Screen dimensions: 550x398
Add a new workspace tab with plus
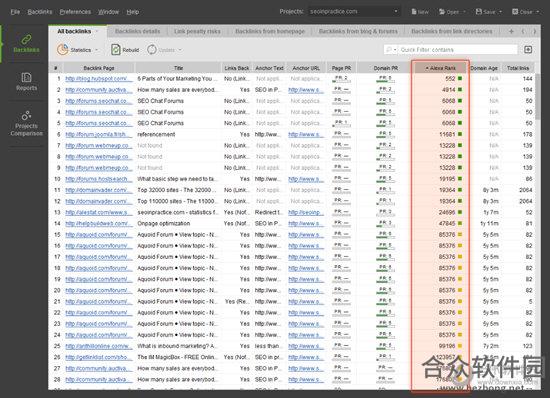pos(511,31)
